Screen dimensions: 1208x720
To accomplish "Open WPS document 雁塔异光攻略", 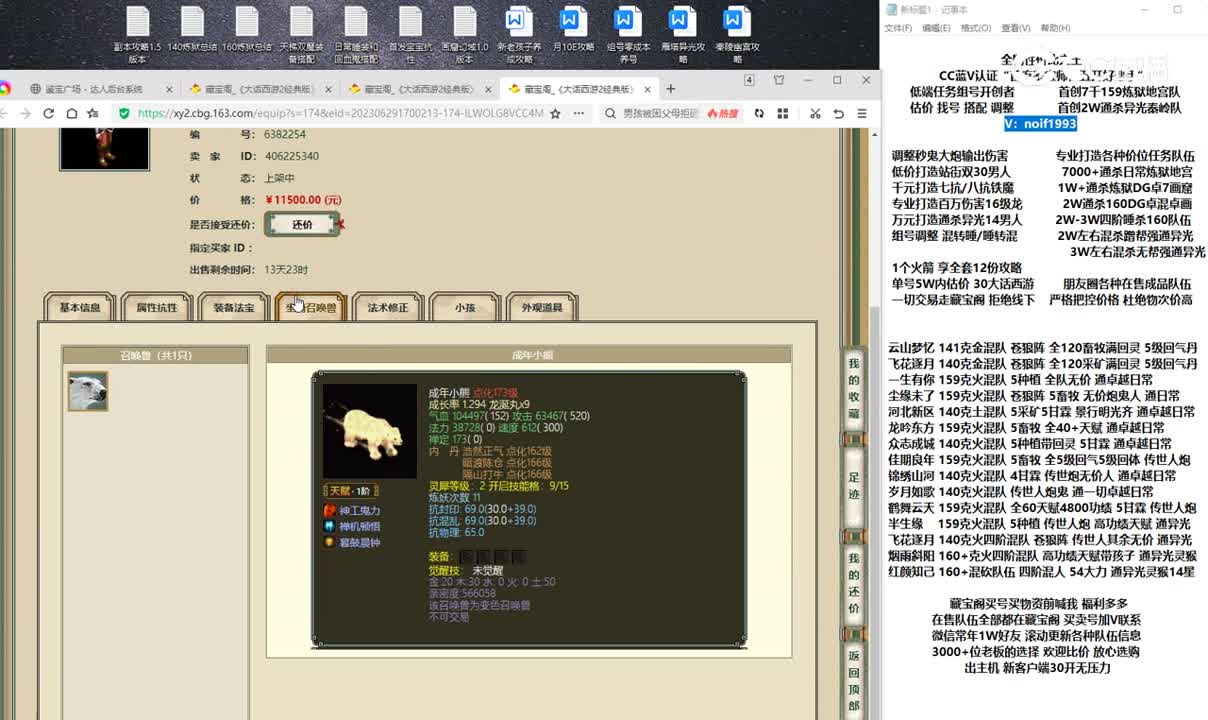I will pyautogui.click(x=683, y=35).
